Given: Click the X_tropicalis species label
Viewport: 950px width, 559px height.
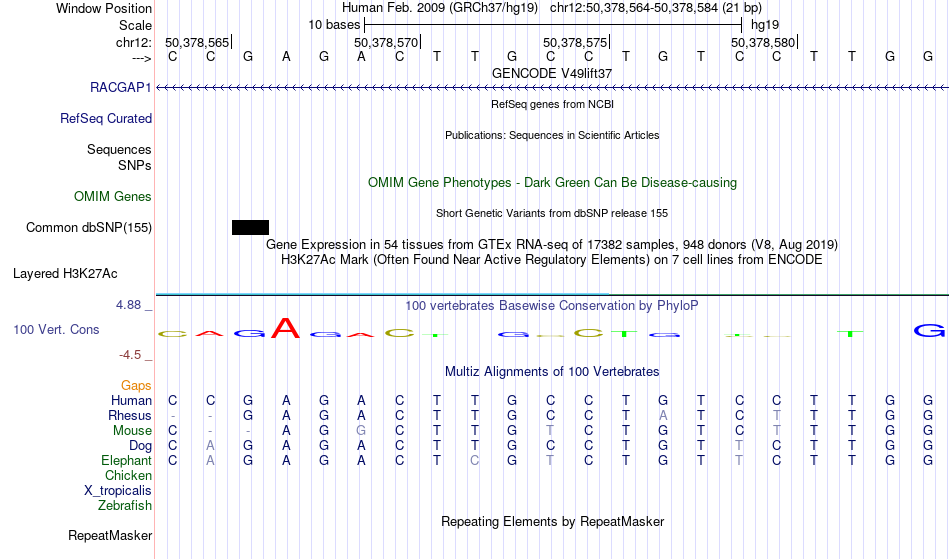Looking at the screenshot, I should [x=118, y=491].
